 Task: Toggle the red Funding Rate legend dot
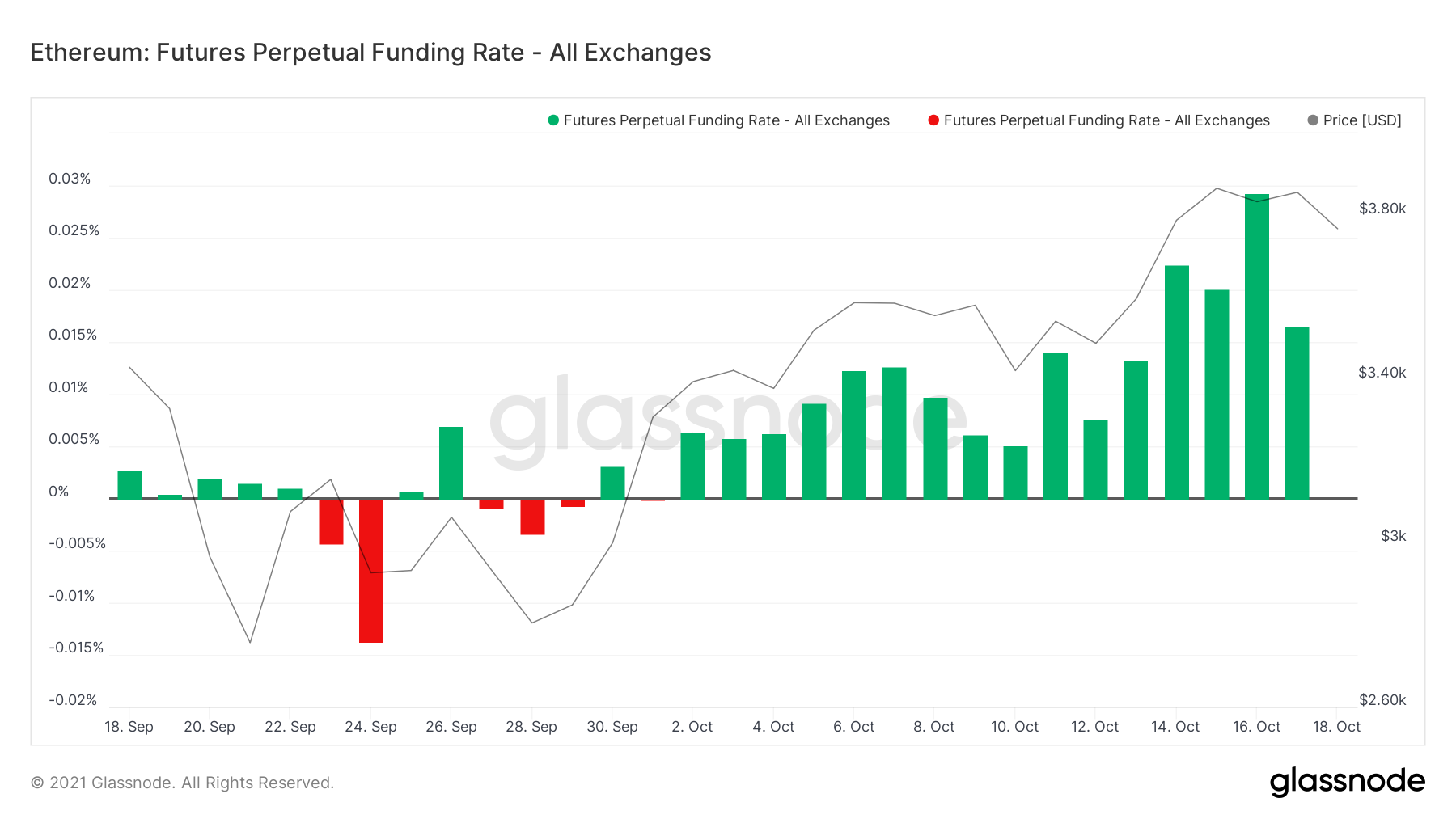933,120
